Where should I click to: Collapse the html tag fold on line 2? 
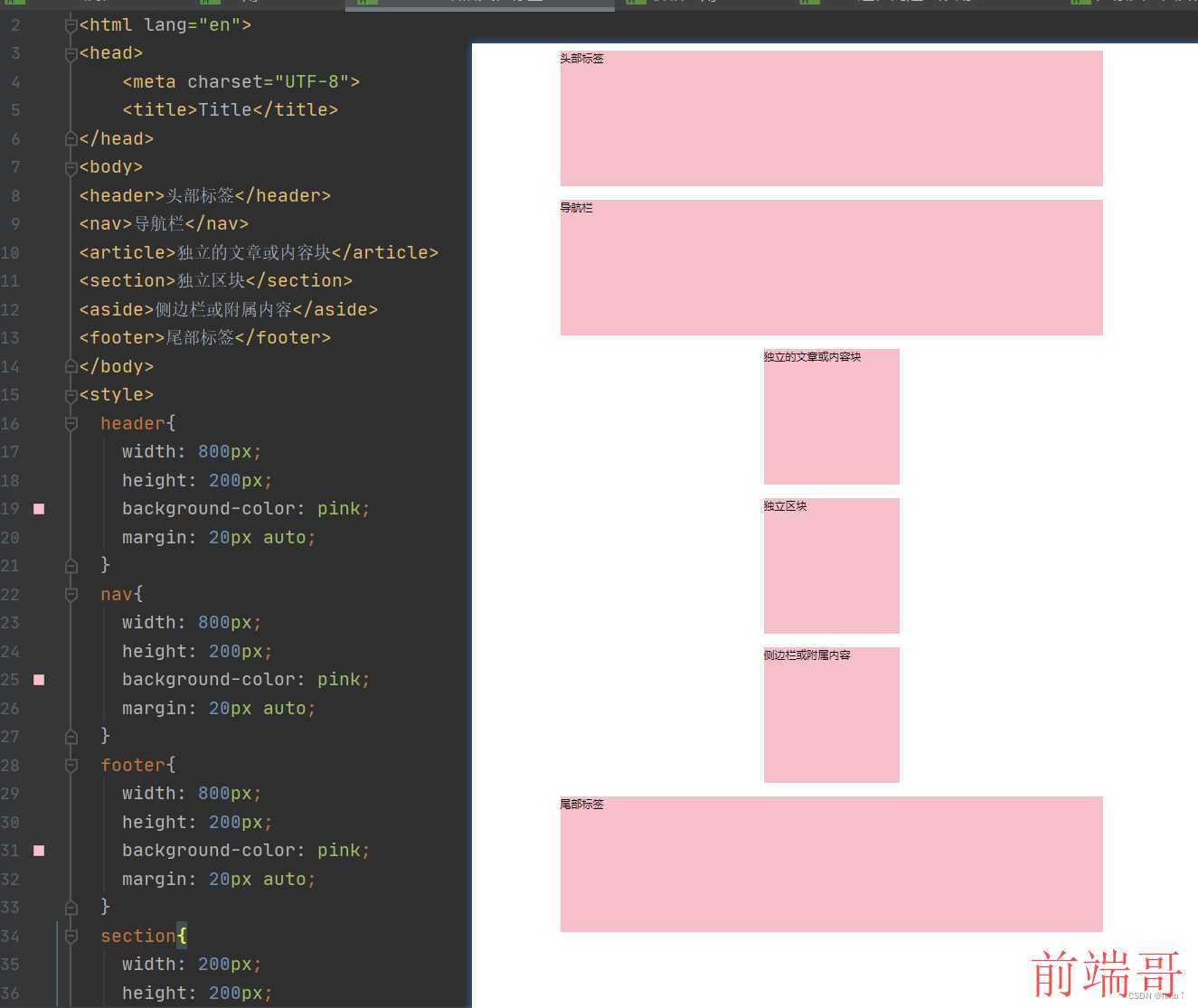point(71,25)
